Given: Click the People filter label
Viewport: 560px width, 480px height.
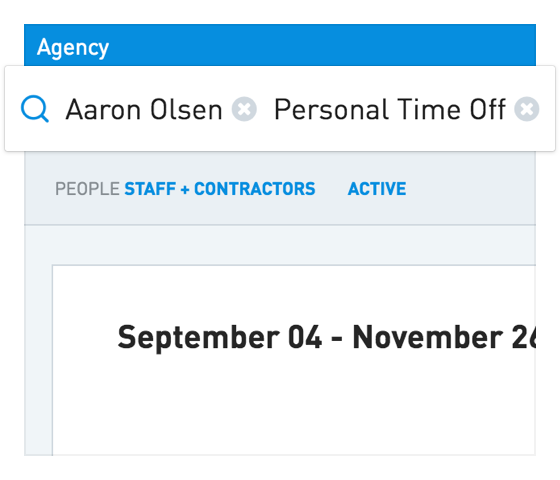Looking at the screenshot, I should tap(87, 189).
